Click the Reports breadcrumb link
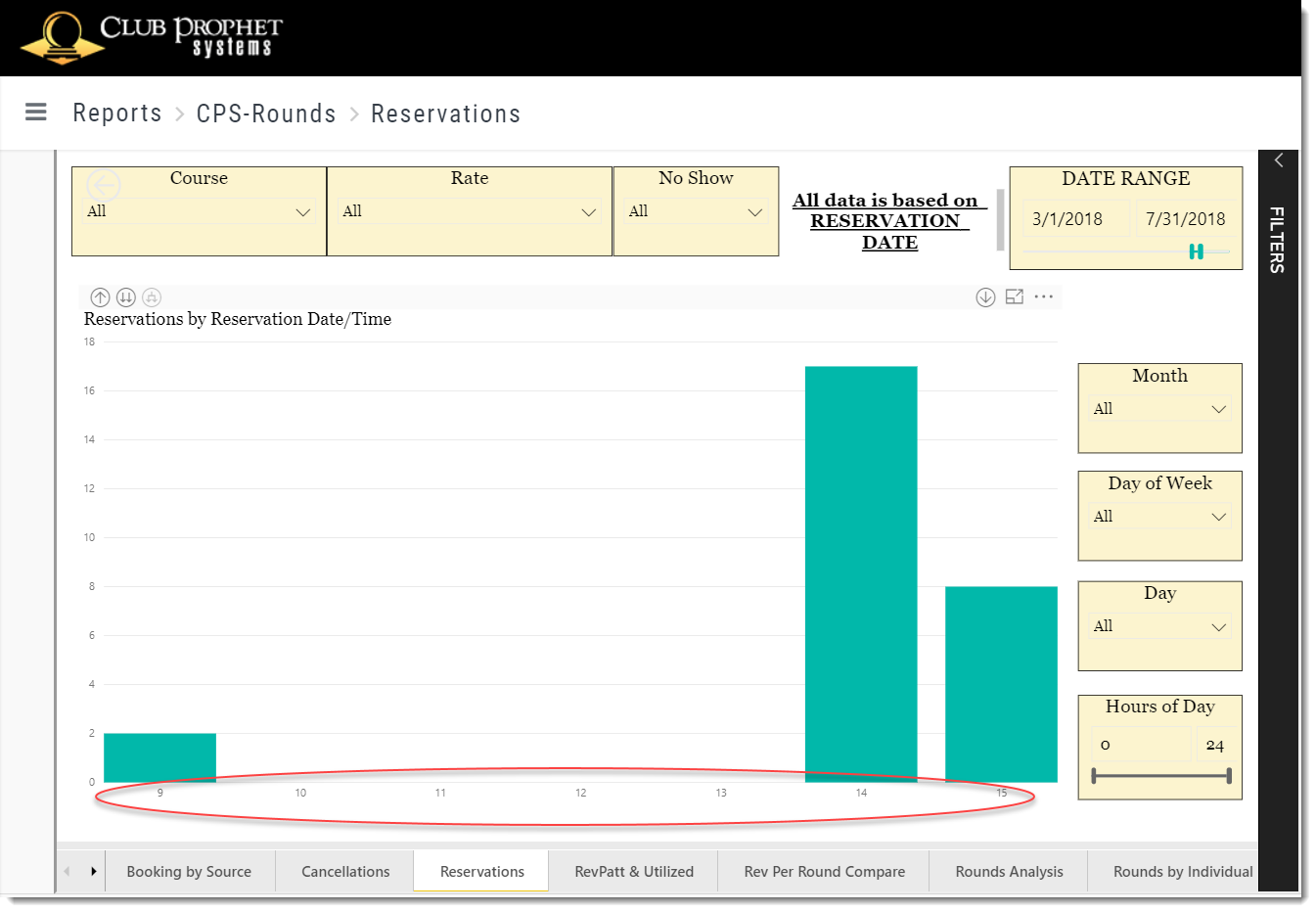 pos(116,114)
